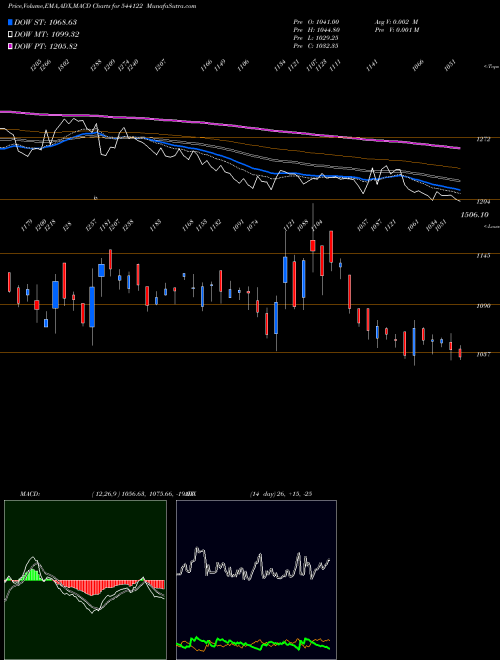Click the 'Pre C: 1032.35' close value

click(x=316, y=46)
